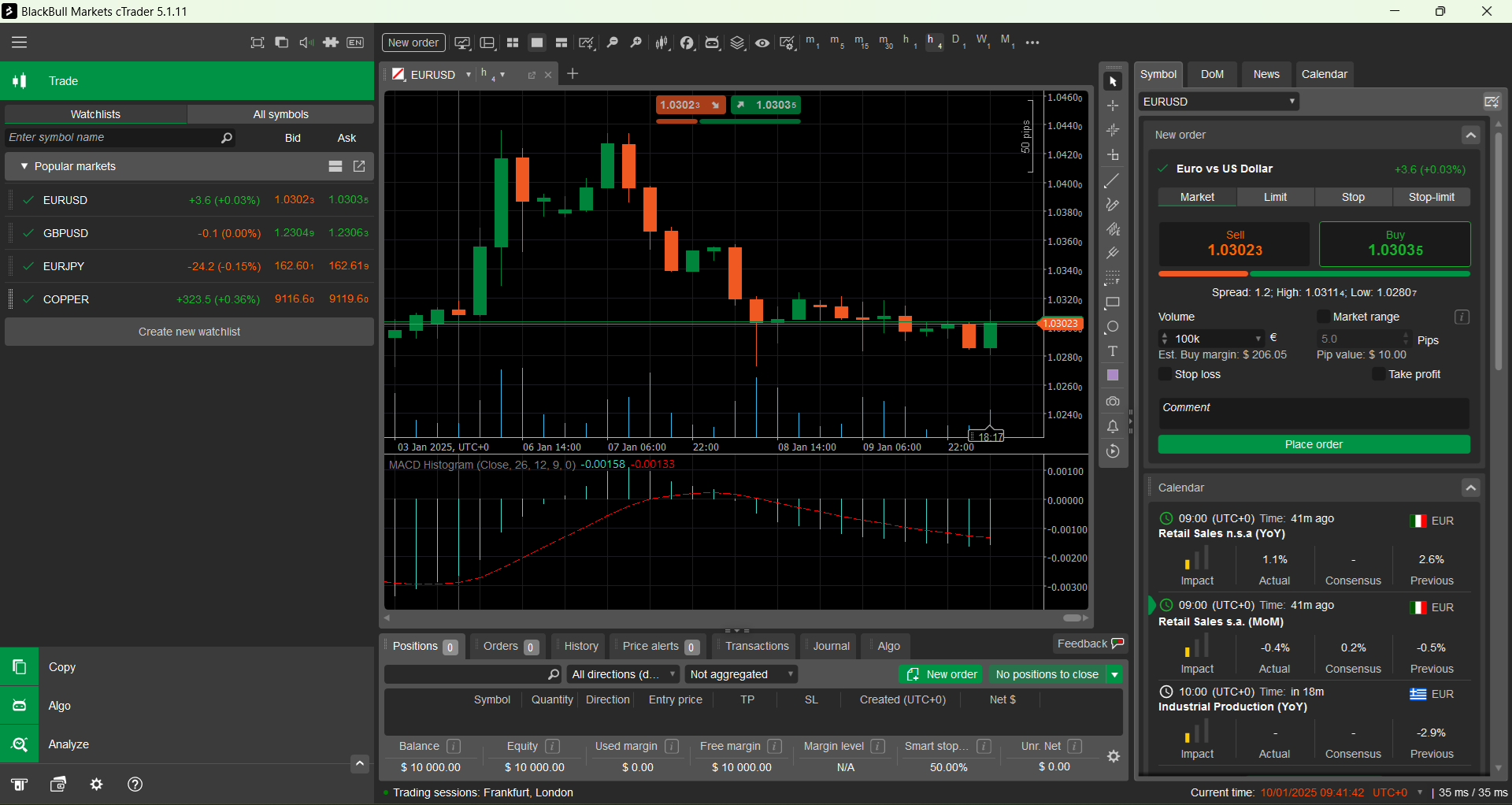Screen dimensions: 1512x805
Task: Click the purple color swatch in the sidebar
Action: [x=1113, y=375]
